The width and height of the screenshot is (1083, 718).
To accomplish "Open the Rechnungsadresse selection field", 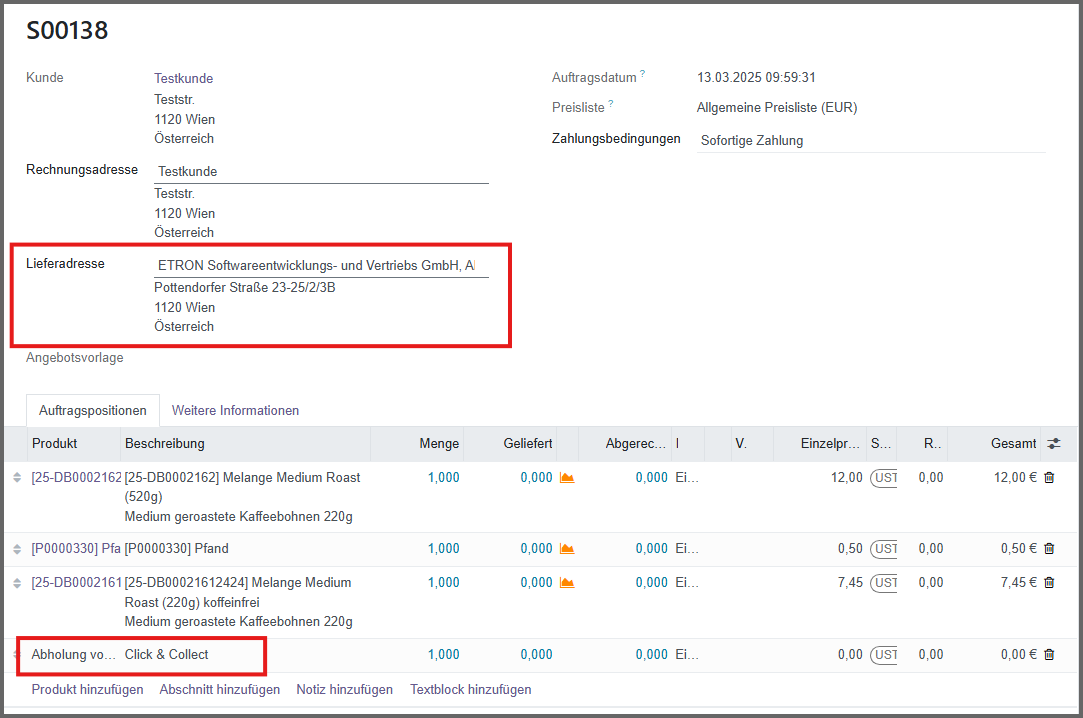I will pyautogui.click(x=321, y=172).
